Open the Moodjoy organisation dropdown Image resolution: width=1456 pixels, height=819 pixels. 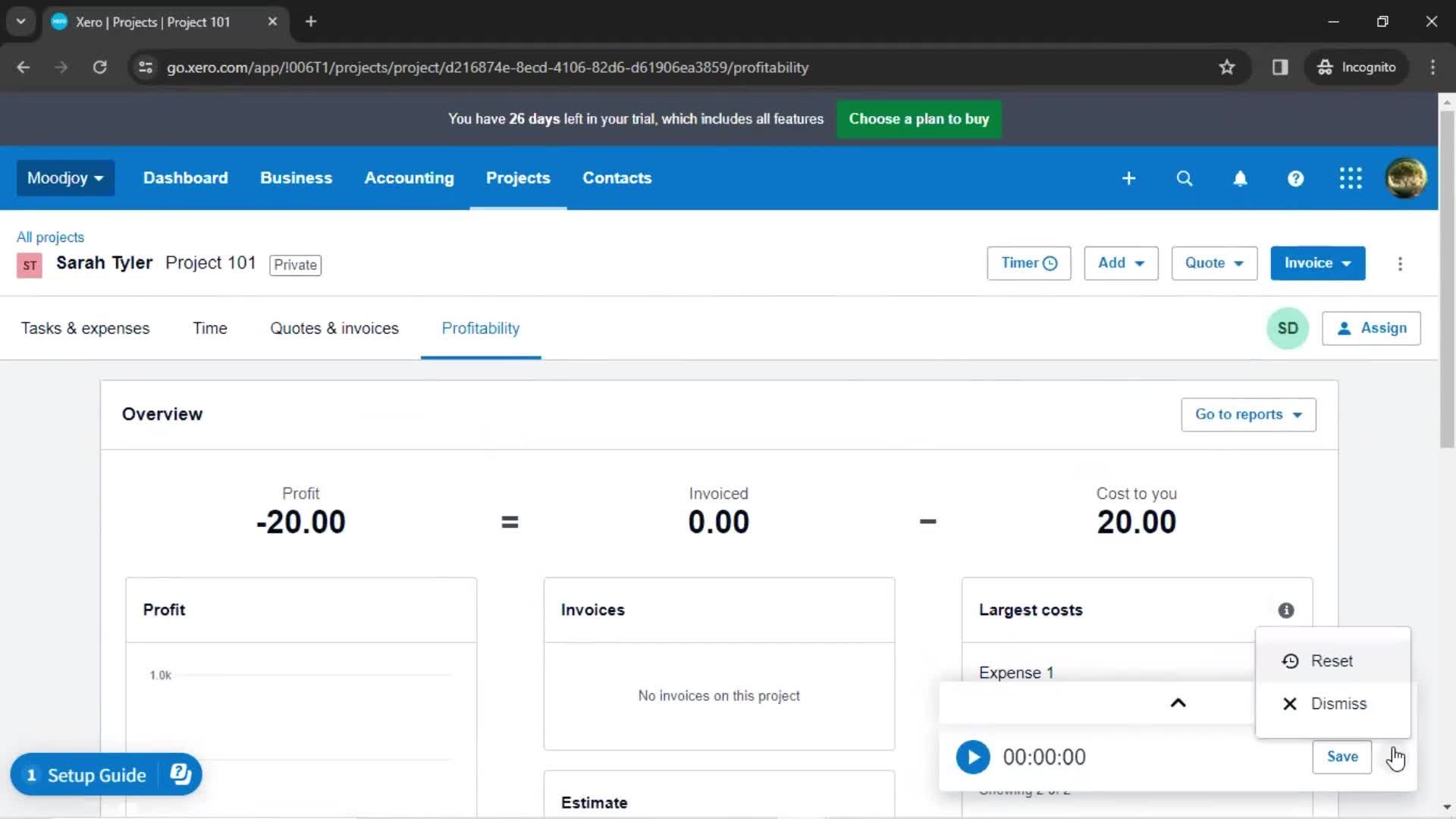pyautogui.click(x=65, y=178)
